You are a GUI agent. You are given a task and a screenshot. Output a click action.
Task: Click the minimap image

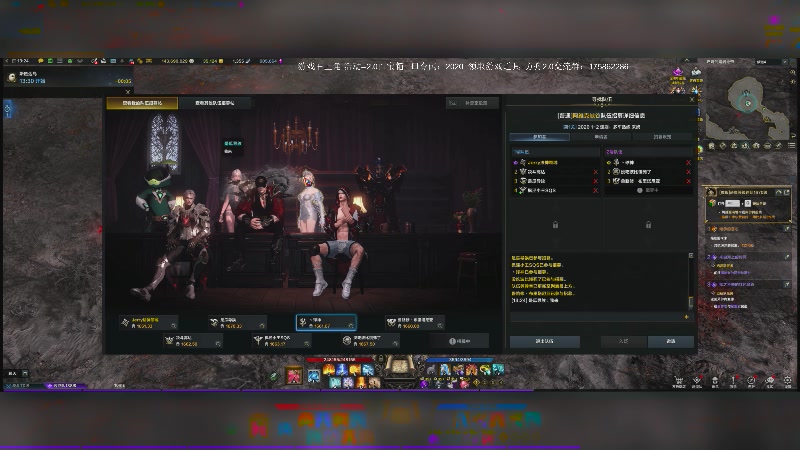pos(749,105)
